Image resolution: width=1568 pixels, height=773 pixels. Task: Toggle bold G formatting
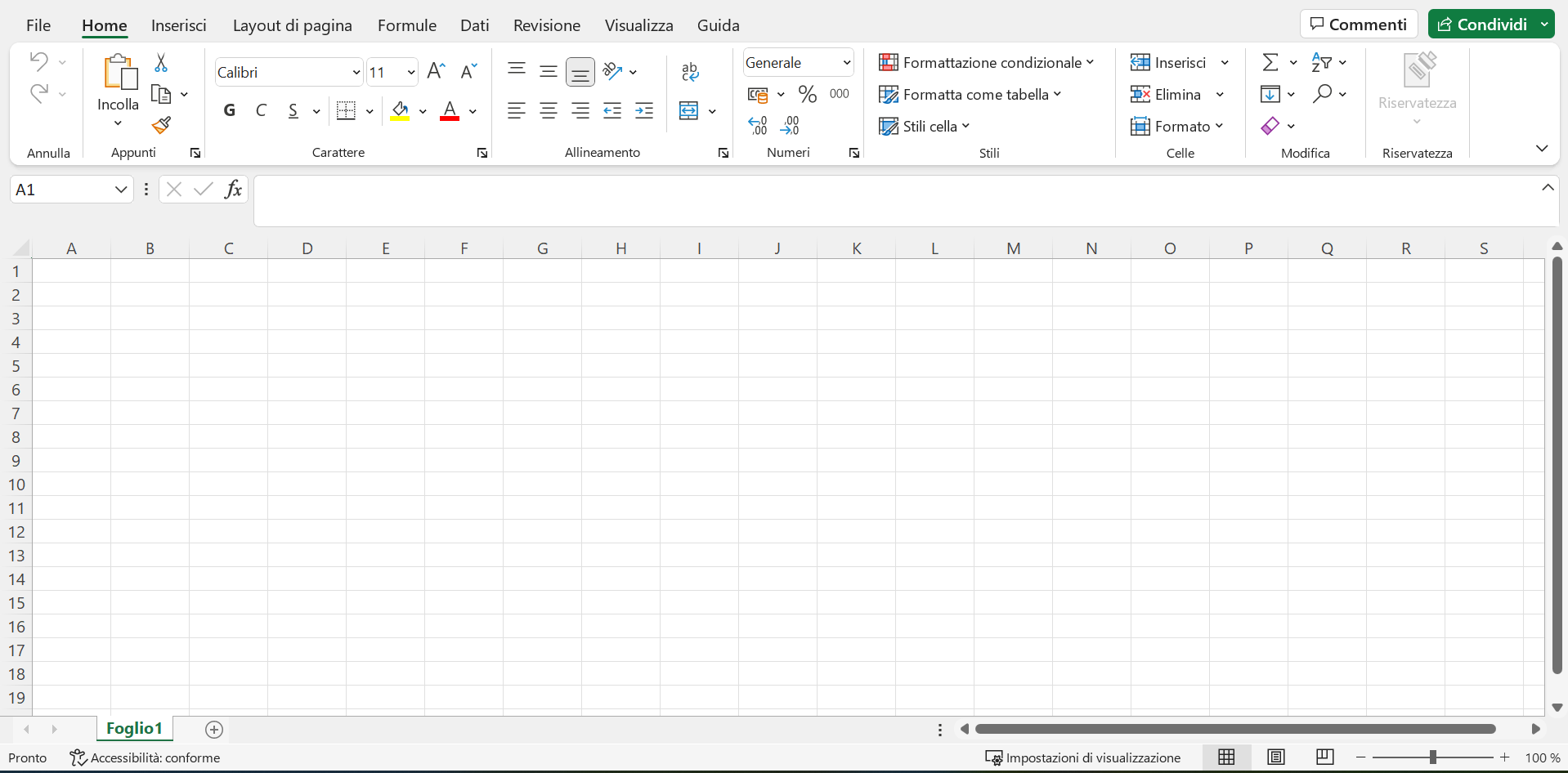(x=230, y=110)
